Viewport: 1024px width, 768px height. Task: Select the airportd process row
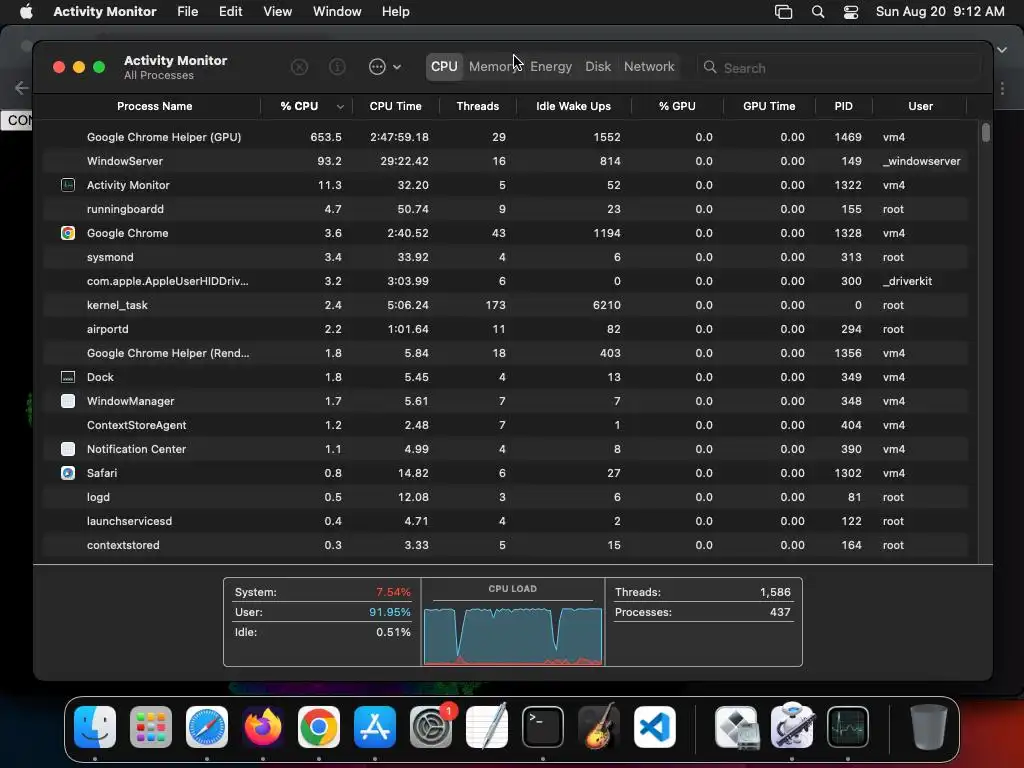coord(506,329)
